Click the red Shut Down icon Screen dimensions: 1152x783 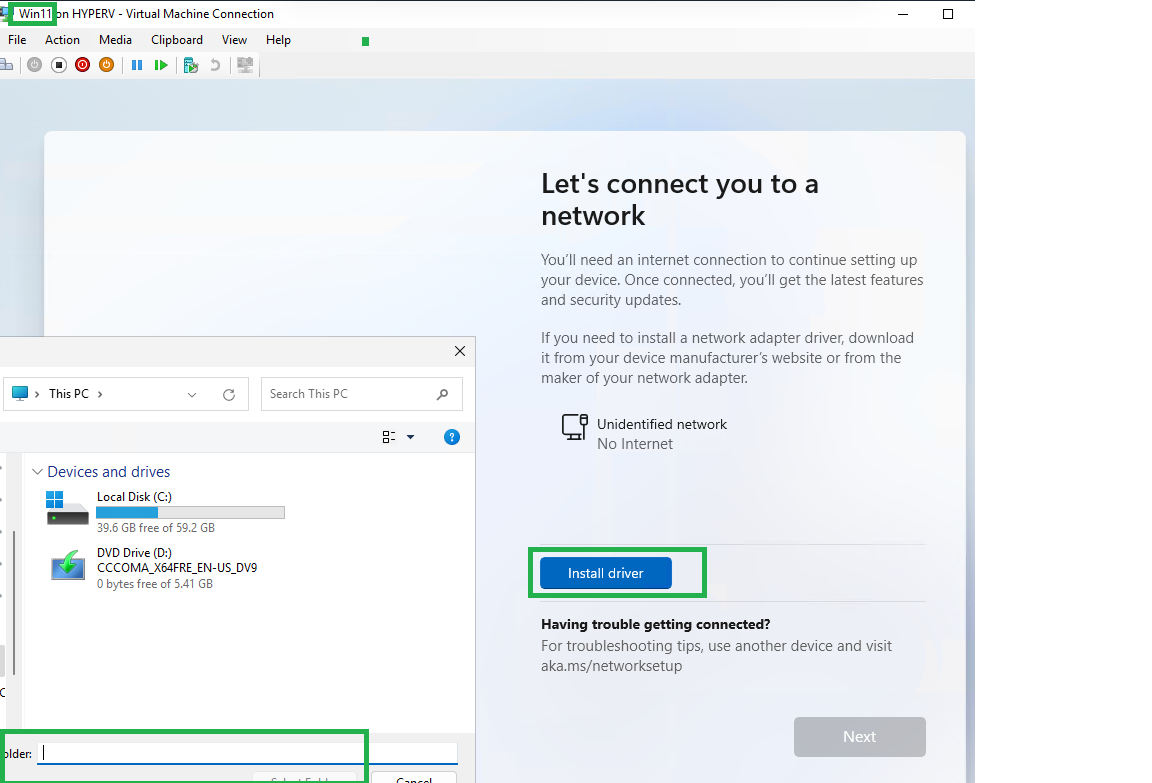click(82, 65)
